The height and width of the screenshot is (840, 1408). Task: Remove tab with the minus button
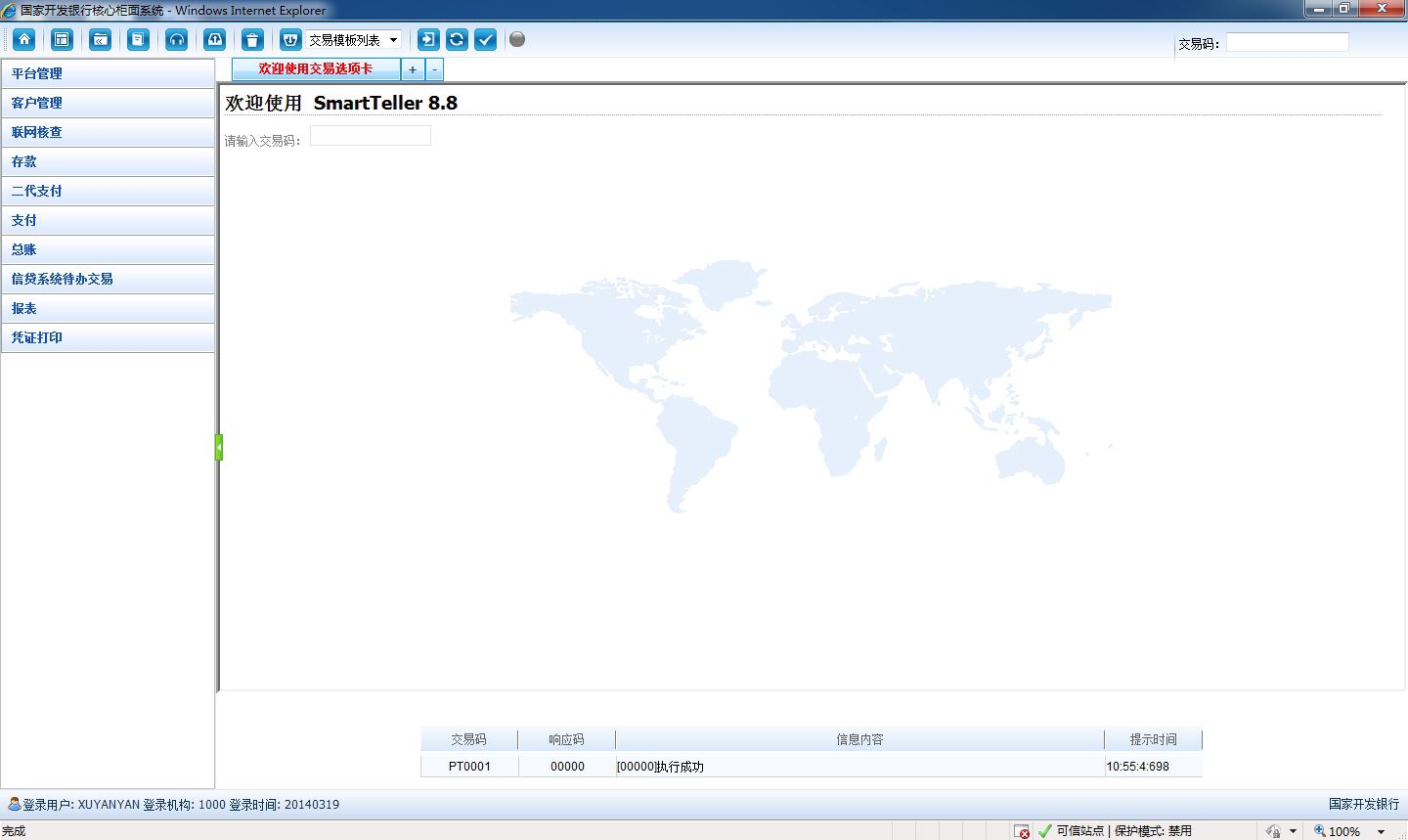[435, 69]
